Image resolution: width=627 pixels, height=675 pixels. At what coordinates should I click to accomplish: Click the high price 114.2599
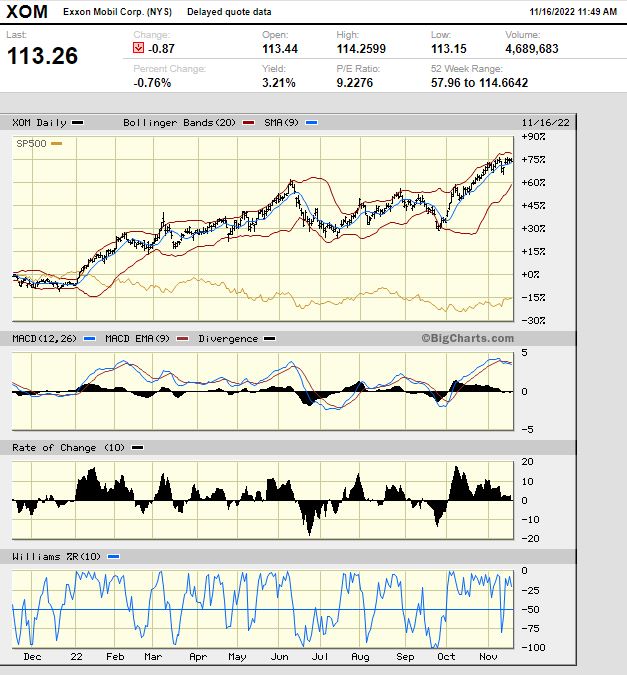click(361, 49)
